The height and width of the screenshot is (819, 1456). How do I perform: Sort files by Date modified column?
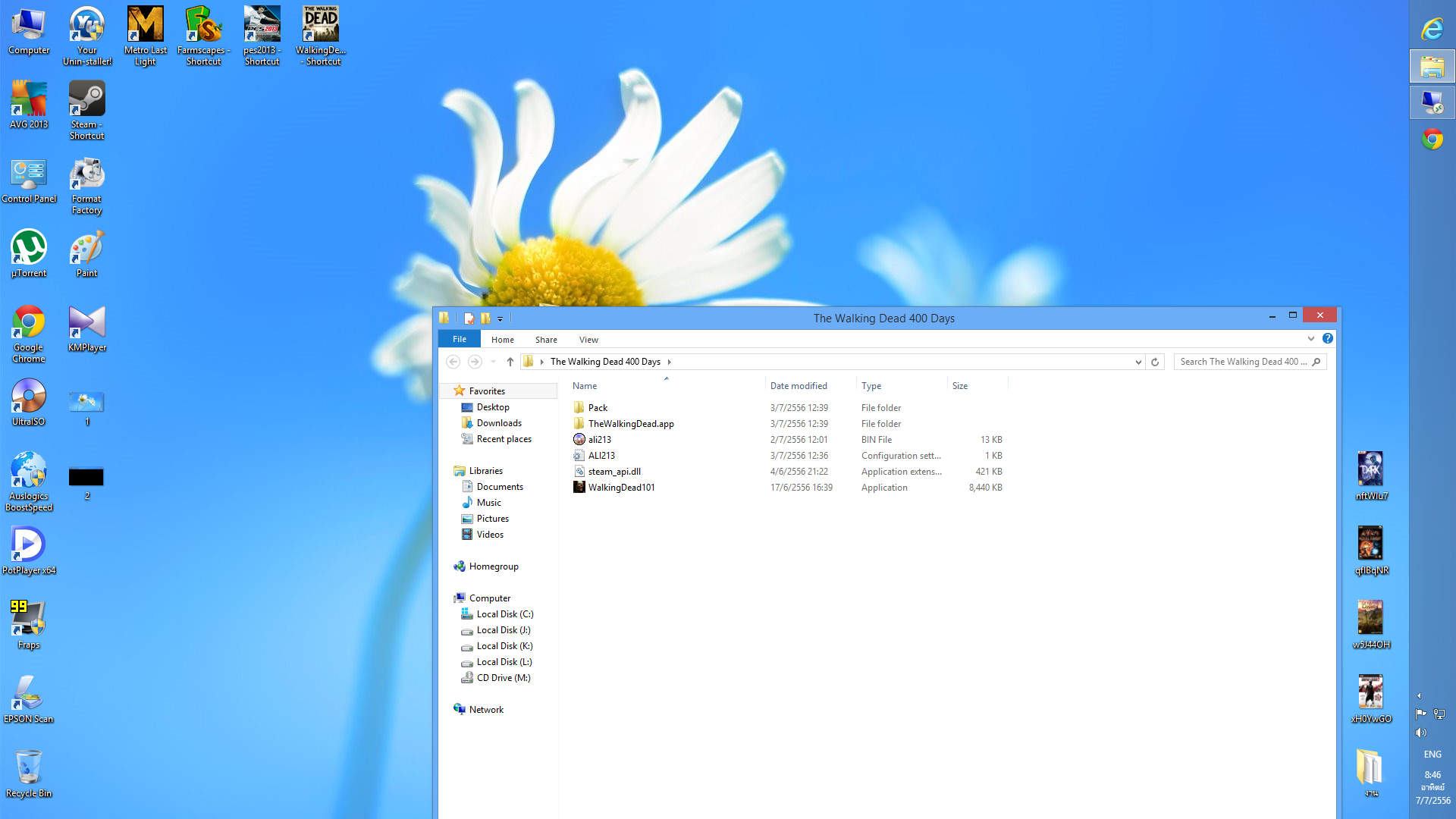799,386
